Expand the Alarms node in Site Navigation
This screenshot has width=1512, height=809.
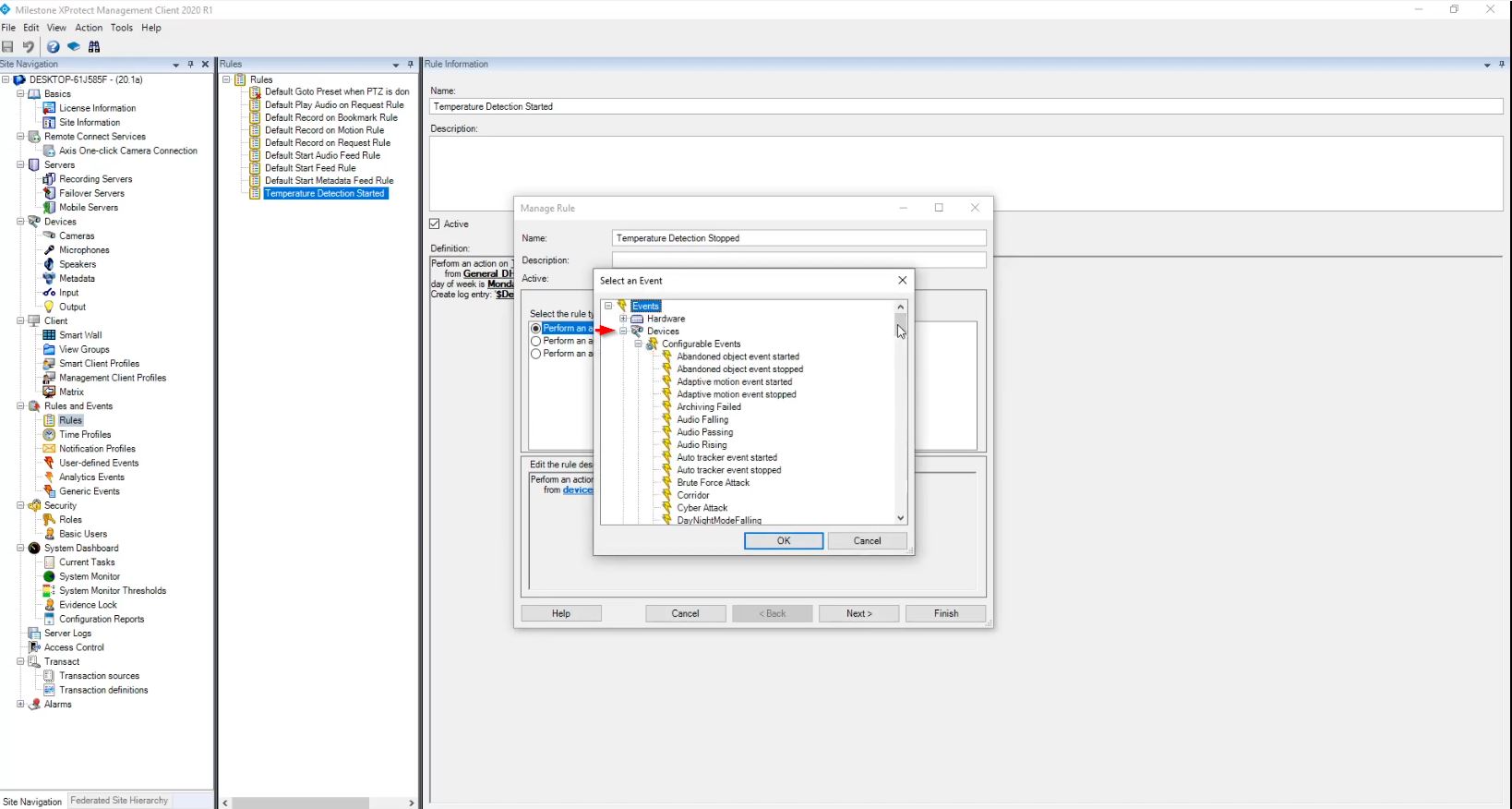coord(20,704)
